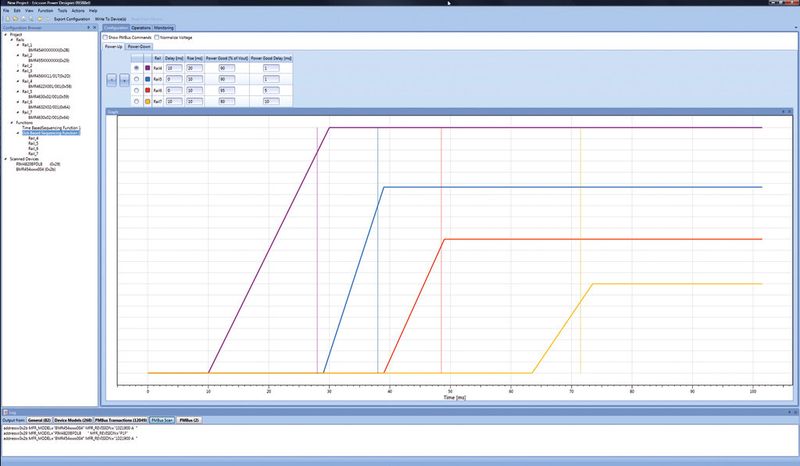Click the Open folder toolbar icon
This screenshot has height=466, width=800.
15,19
